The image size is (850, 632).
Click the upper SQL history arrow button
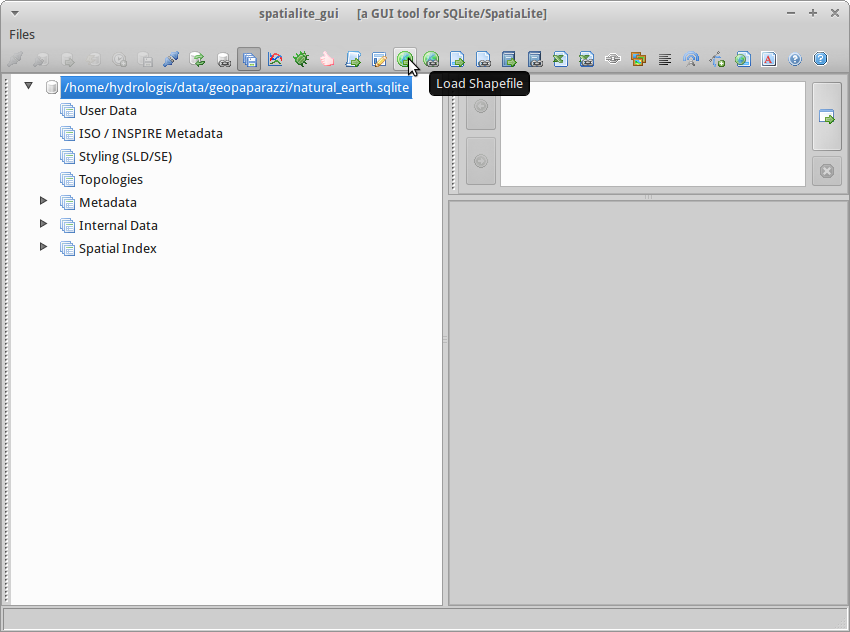tap(481, 106)
